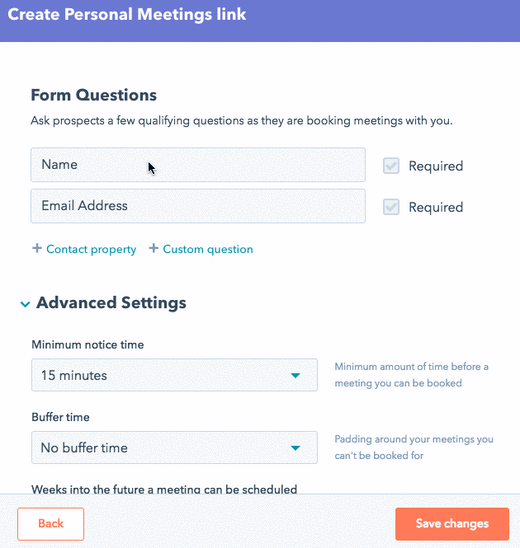The image size is (520, 548).
Task: Click the Save changes button
Action: point(452,524)
